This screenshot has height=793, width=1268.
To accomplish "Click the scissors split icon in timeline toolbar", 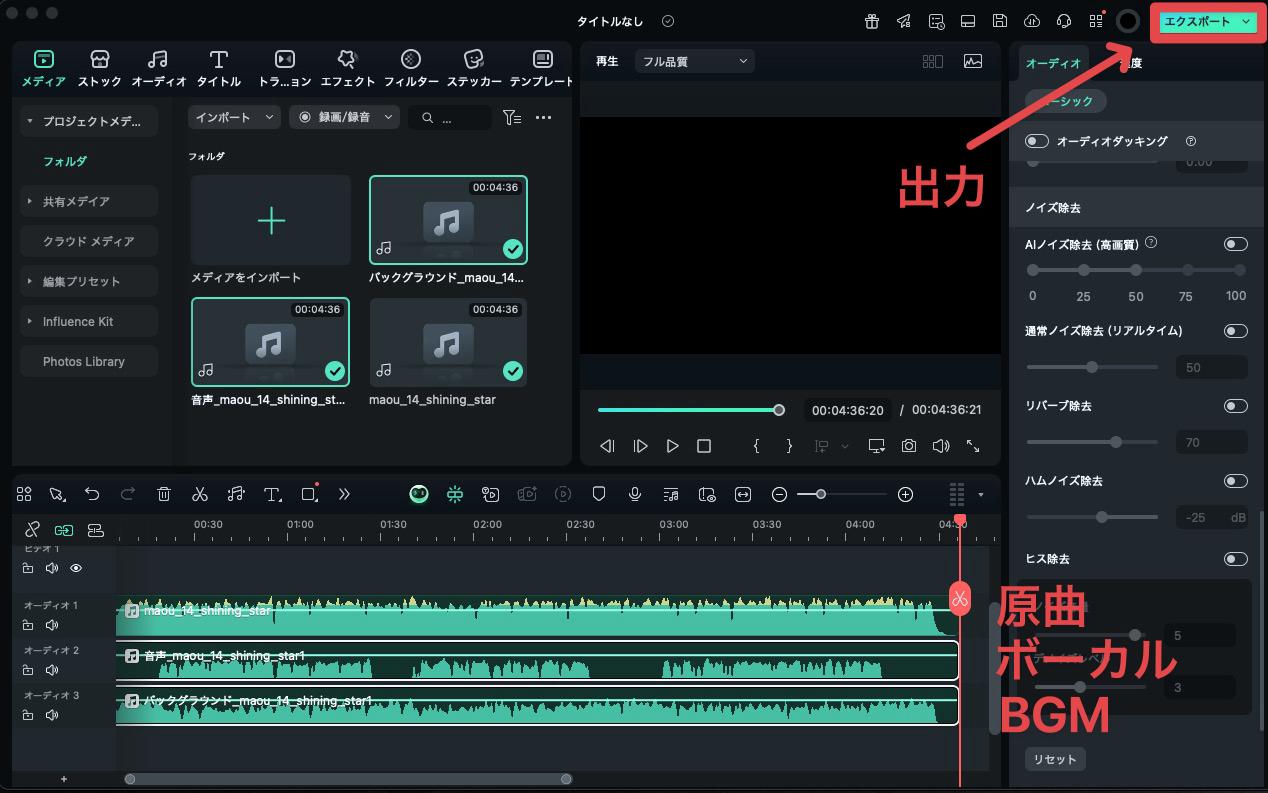I will pos(200,494).
